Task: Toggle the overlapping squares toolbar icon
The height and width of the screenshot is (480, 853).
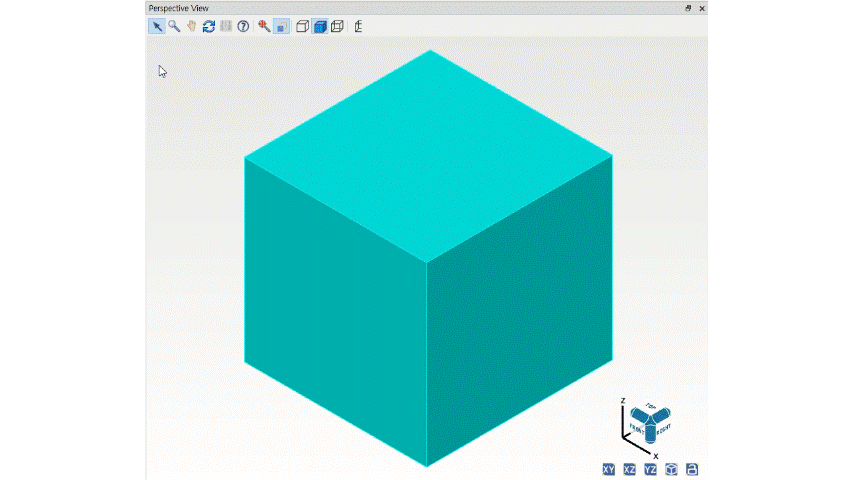Action: (x=281, y=26)
